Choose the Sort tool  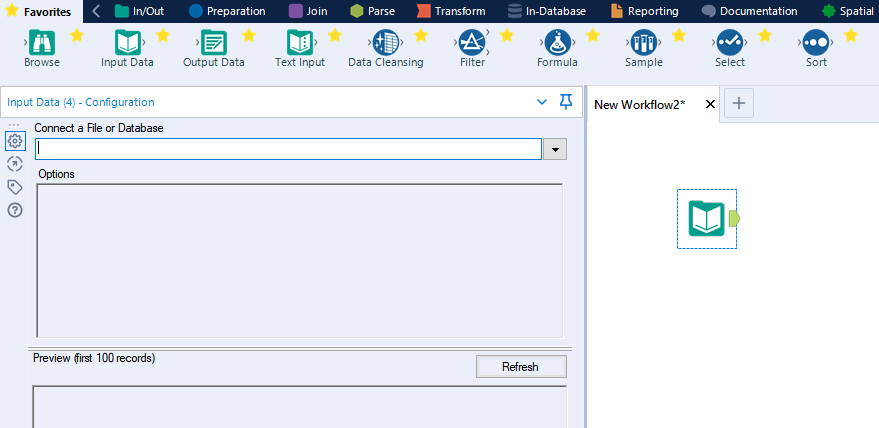click(x=816, y=43)
